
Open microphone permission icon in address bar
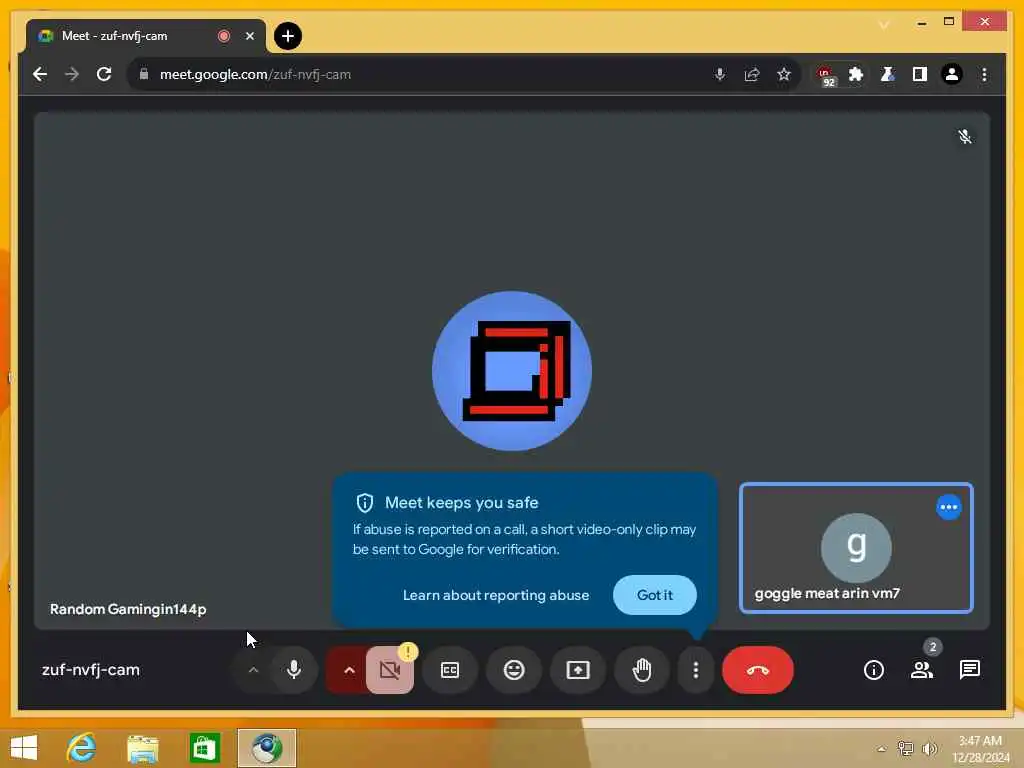point(720,74)
